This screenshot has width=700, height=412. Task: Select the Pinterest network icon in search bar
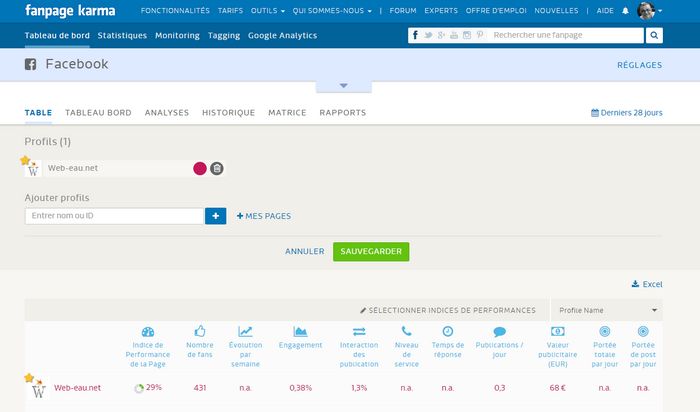coord(480,35)
